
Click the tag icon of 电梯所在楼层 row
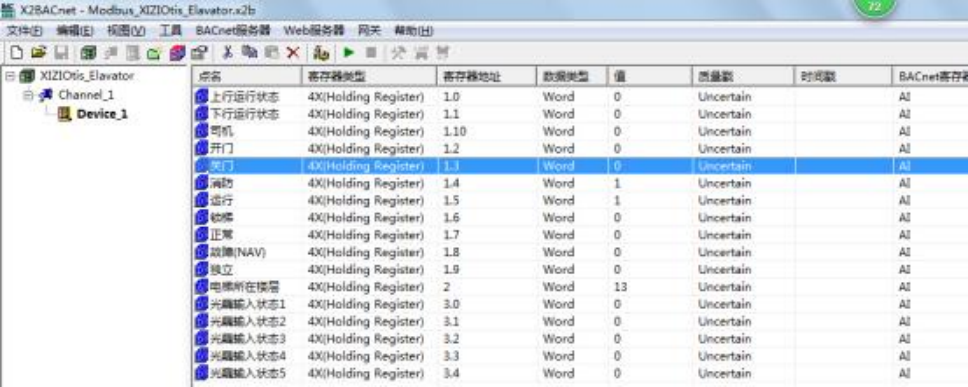pyautogui.click(x=202, y=287)
